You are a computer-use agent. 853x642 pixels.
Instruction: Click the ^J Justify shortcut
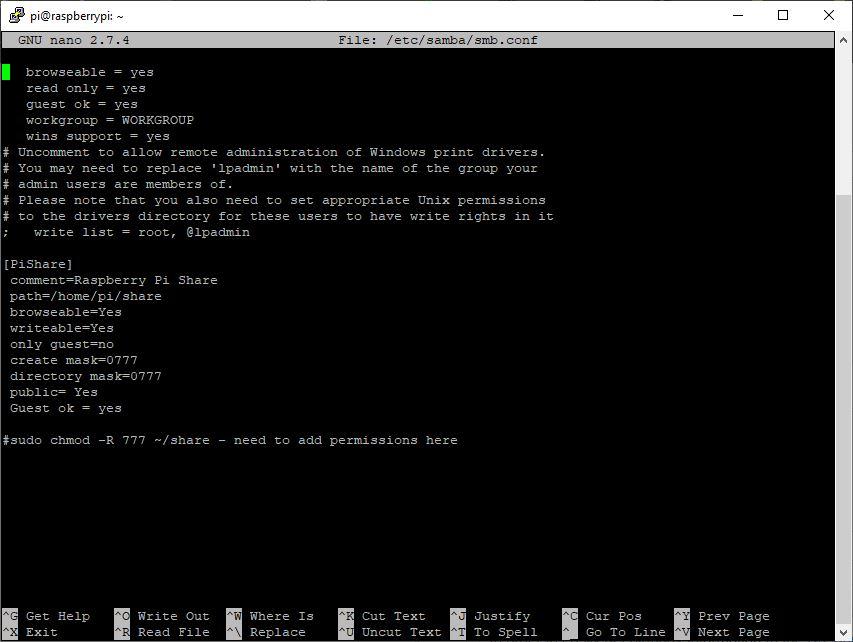coord(490,616)
